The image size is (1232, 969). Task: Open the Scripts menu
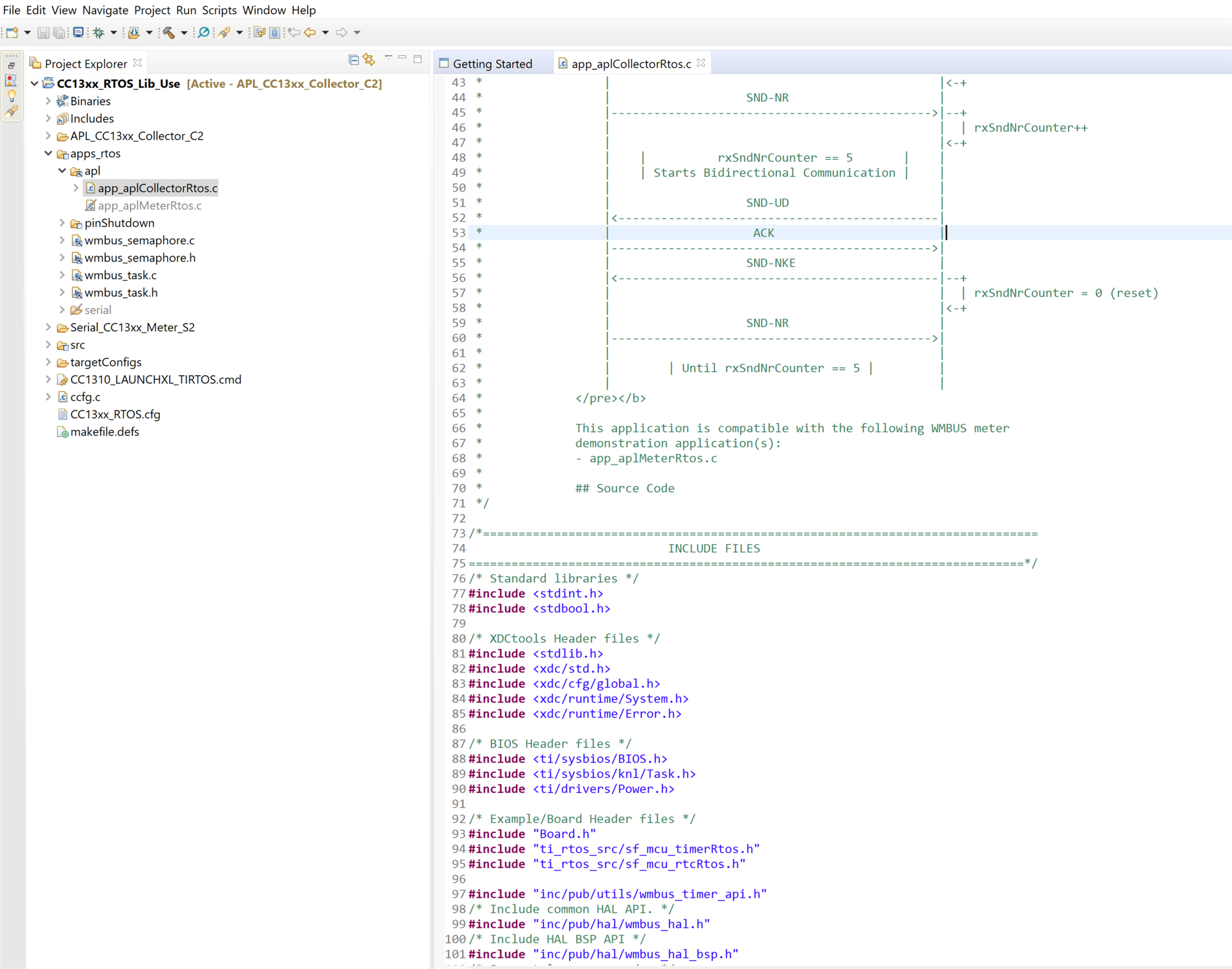point(219,10)
